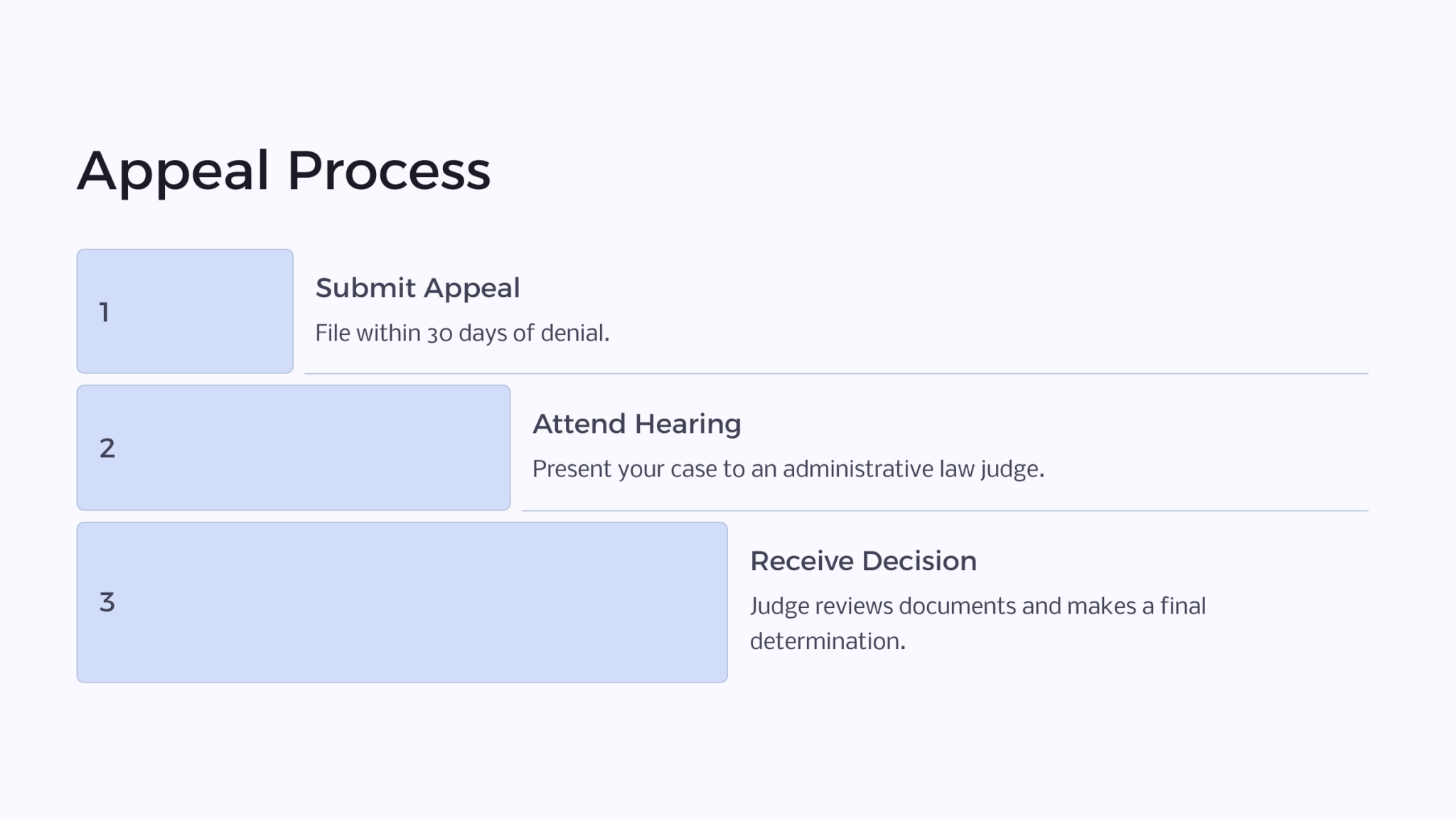Click the divider line below Attend Hearing

pyautogui.click(x=944, y=510)
